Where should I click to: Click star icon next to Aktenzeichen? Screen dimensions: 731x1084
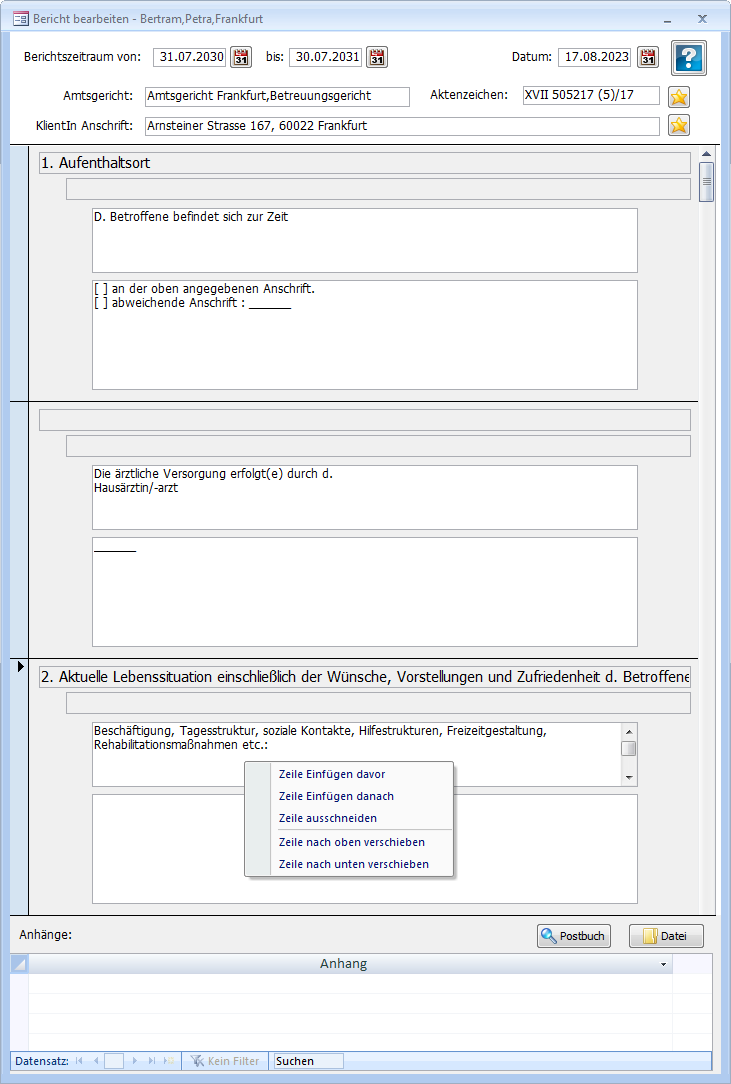click(679, 97)
